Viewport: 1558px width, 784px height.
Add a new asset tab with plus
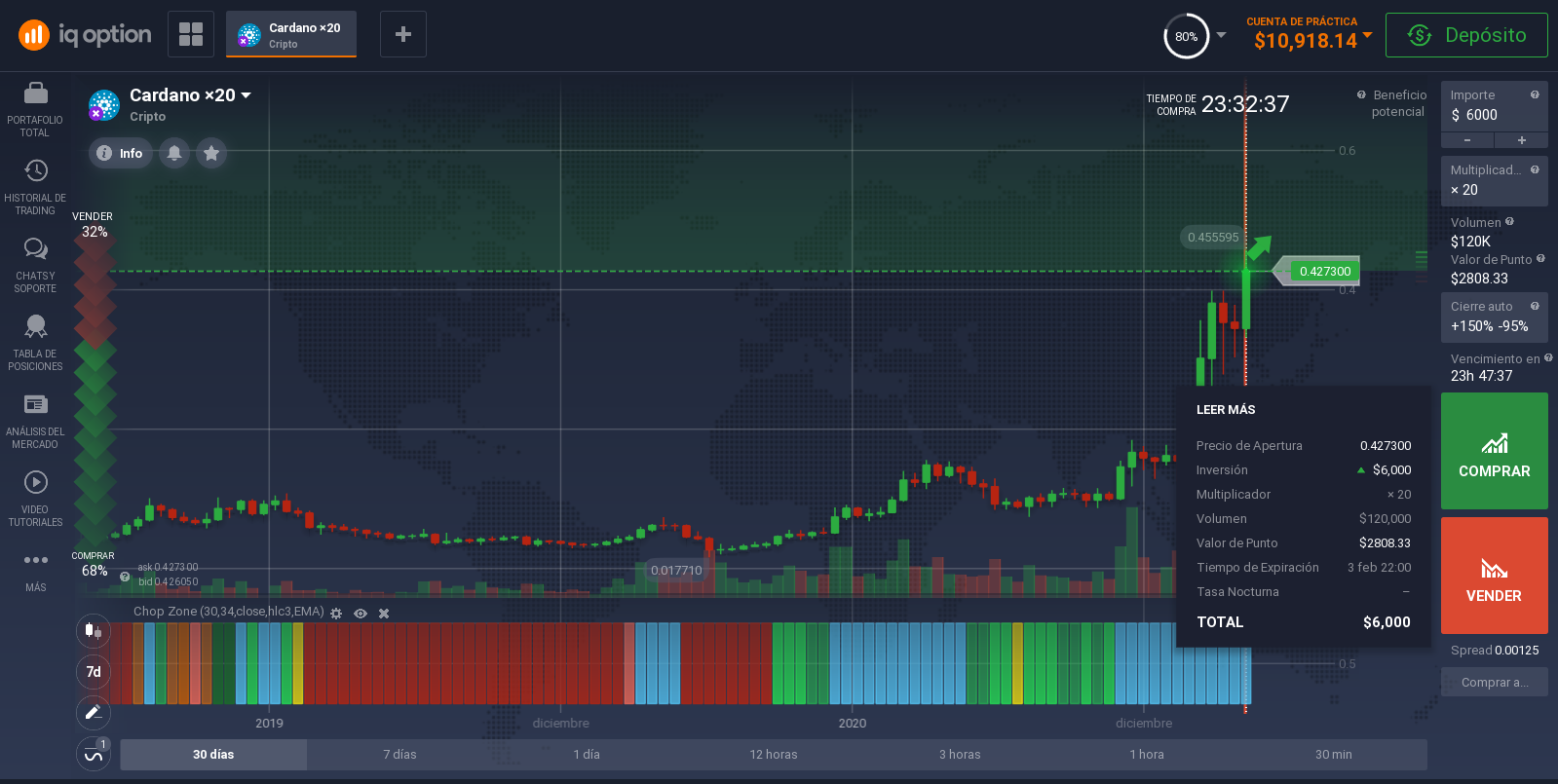pos(403,34)
